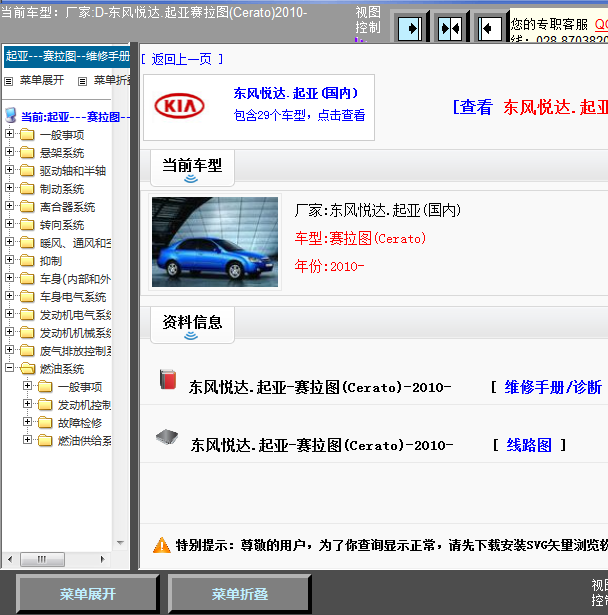This screenshot has width=608, height=615.
Task: Click the sidebar horizontal scrollbar thumb
Action: [x=42, y=559]
